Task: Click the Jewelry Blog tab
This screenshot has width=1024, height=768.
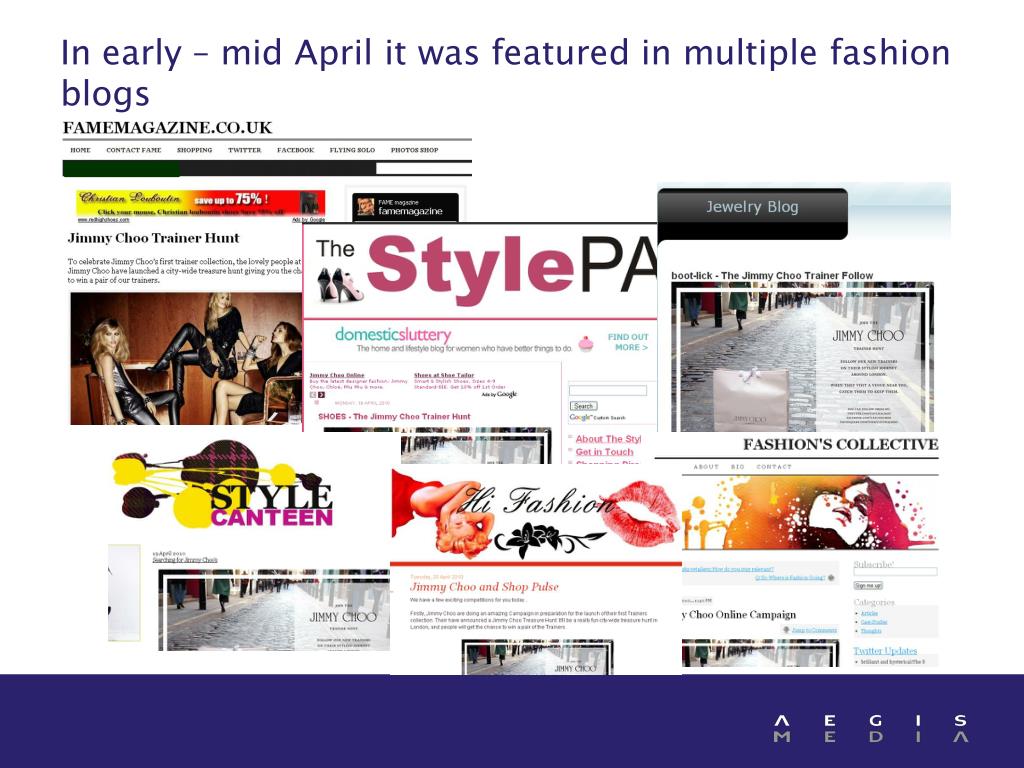Action: pyautogui.click(x=752, y=207)
